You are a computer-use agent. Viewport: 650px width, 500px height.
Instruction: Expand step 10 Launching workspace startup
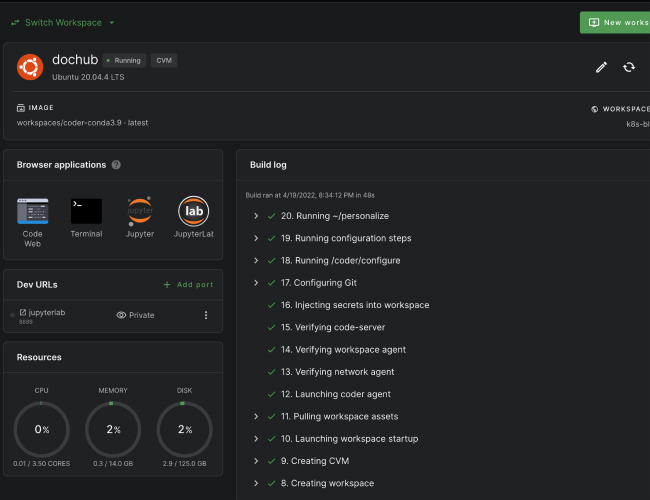click(x=256, y=439)
